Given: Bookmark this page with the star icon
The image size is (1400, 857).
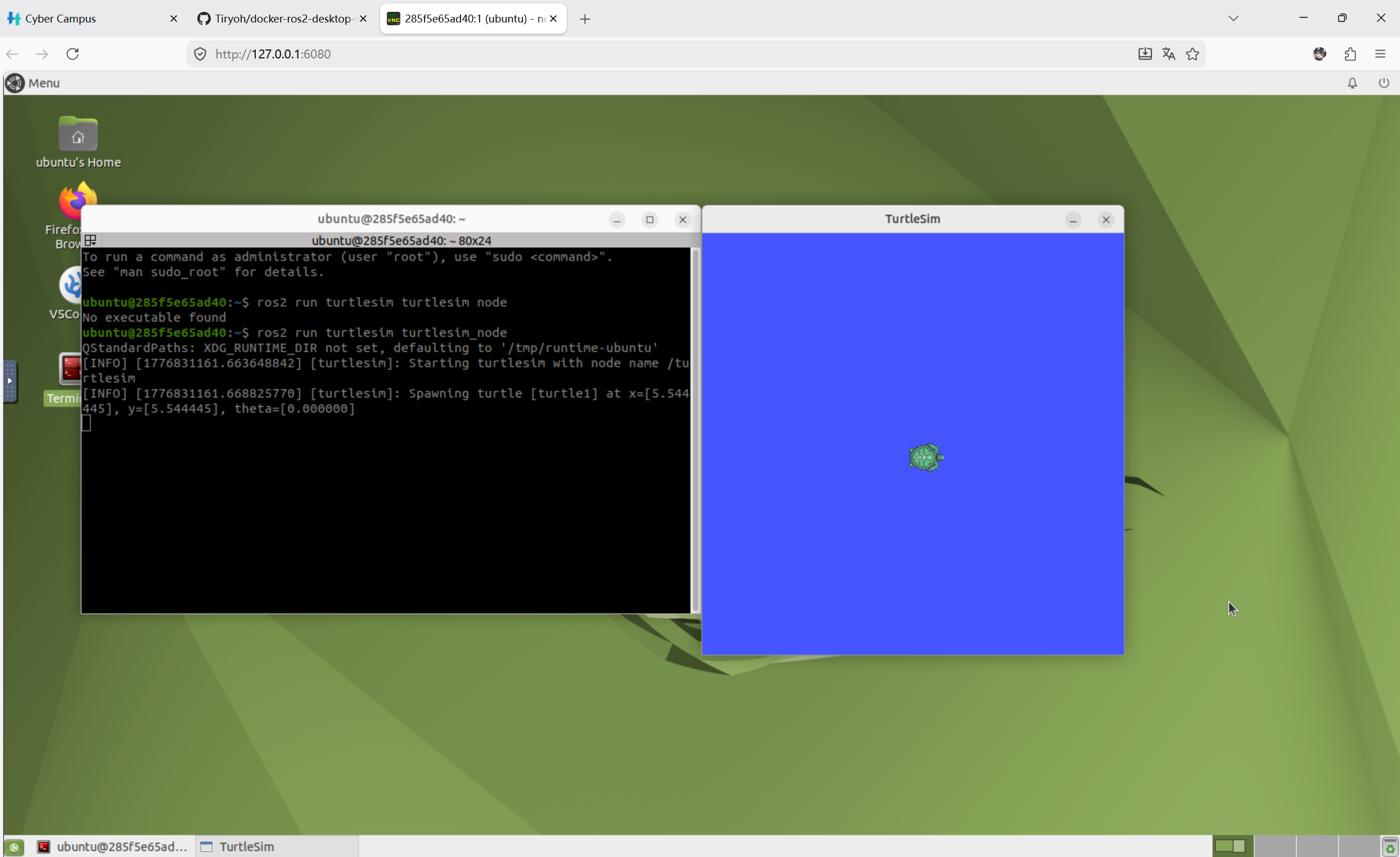Looking at the screenshot, I should [1193, 54].
